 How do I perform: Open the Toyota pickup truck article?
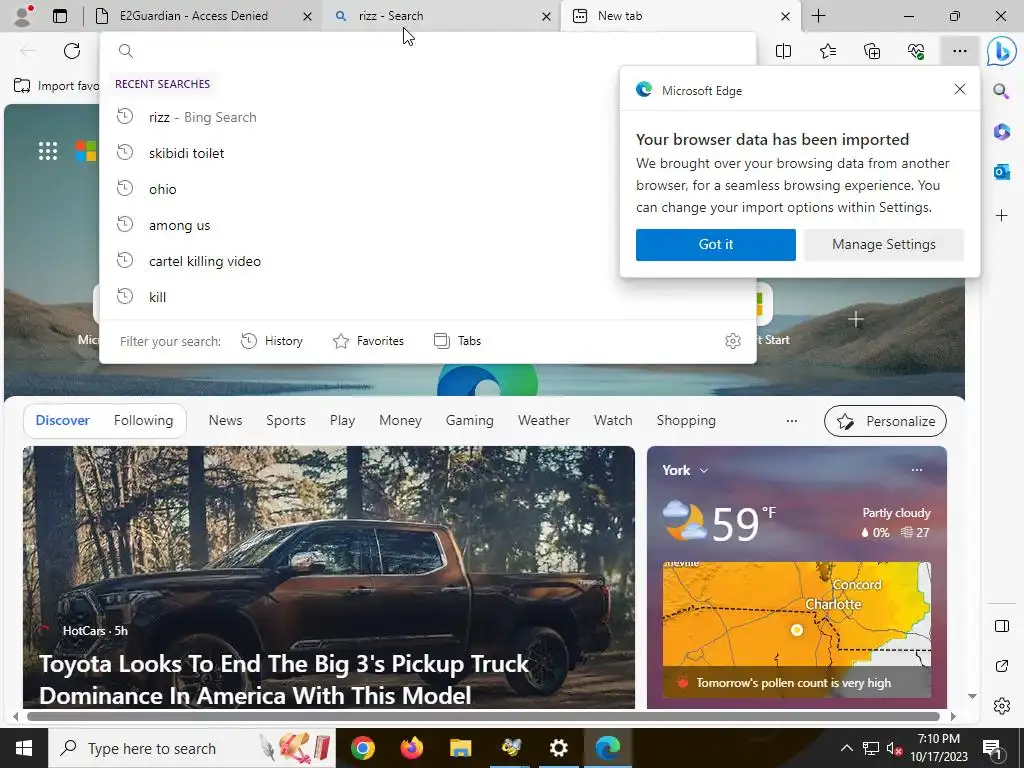(328, 577)
